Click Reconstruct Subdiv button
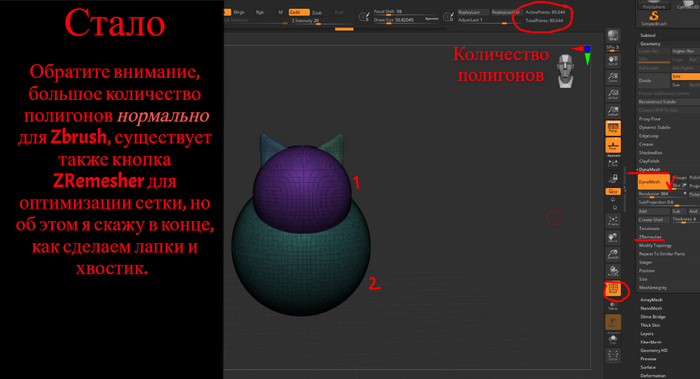700x379 pixels. pos(669,102)
